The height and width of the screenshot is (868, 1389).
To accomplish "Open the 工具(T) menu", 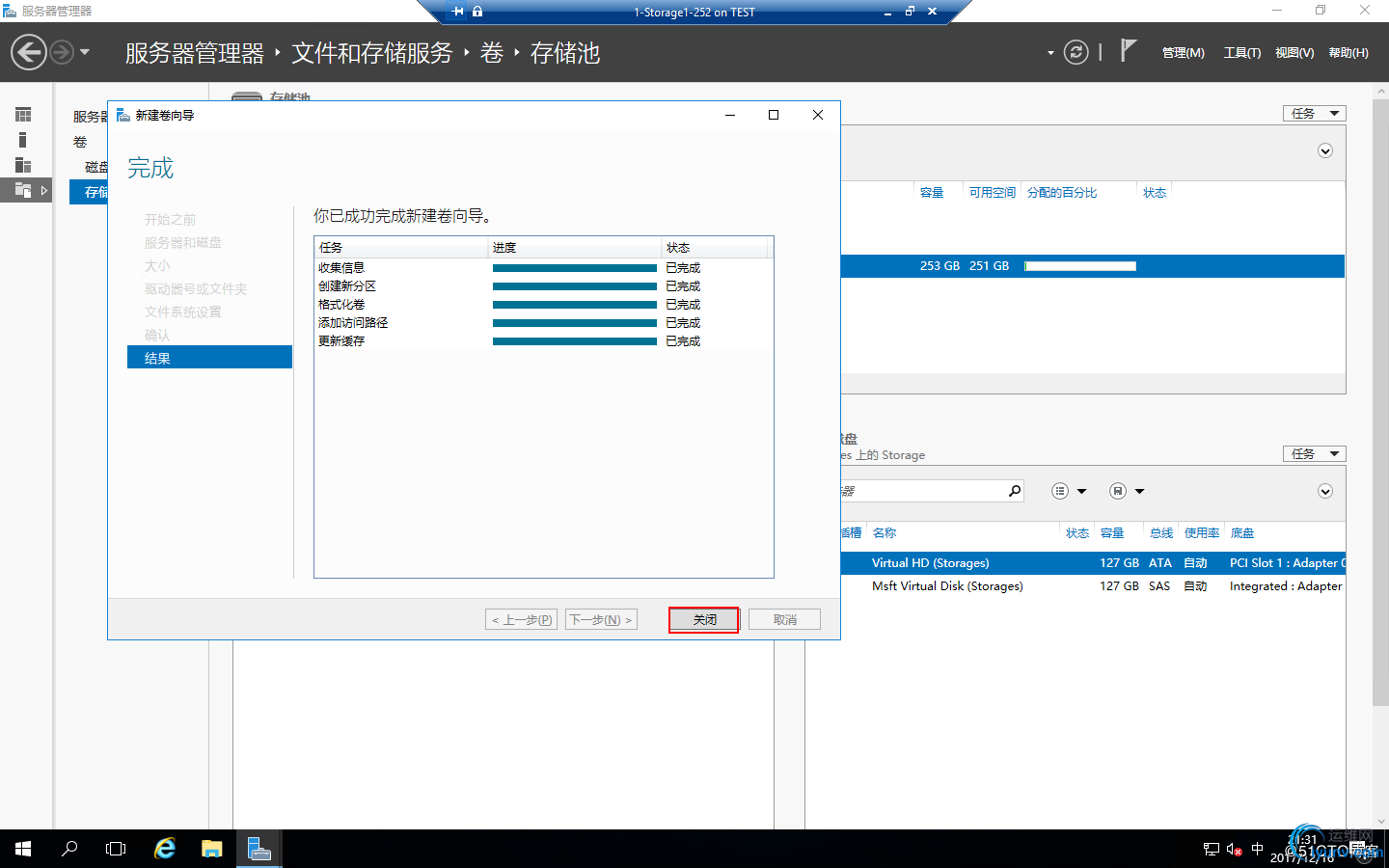I will coord(1242,53).
